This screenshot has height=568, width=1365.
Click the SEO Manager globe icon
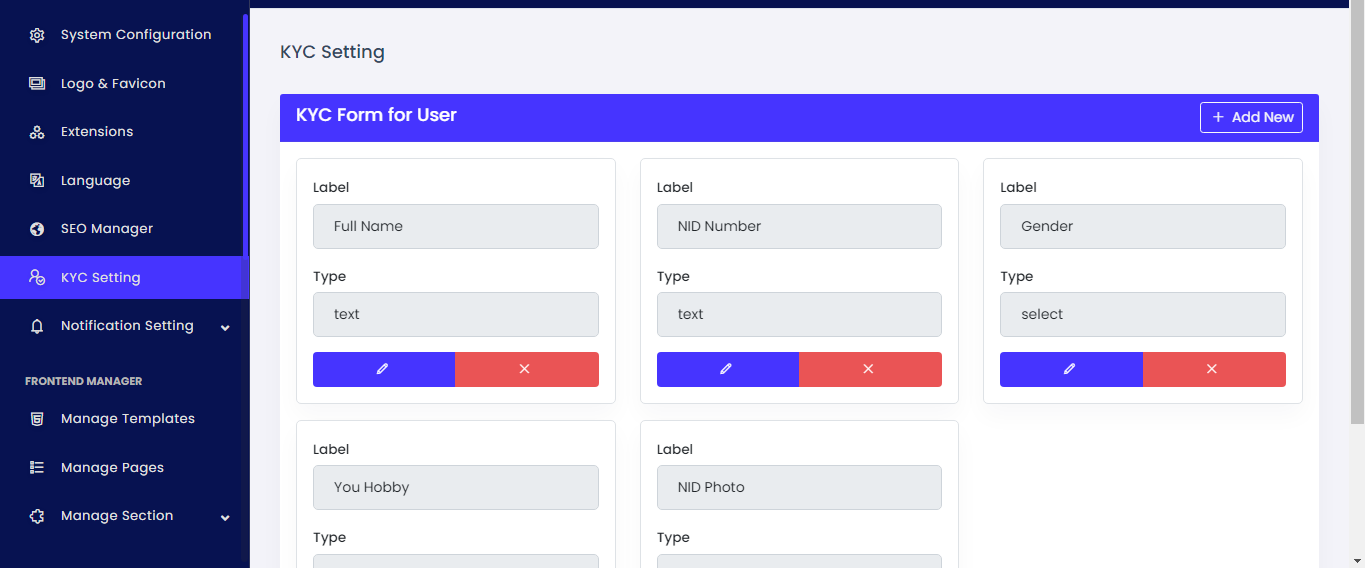tap(37, 229)
